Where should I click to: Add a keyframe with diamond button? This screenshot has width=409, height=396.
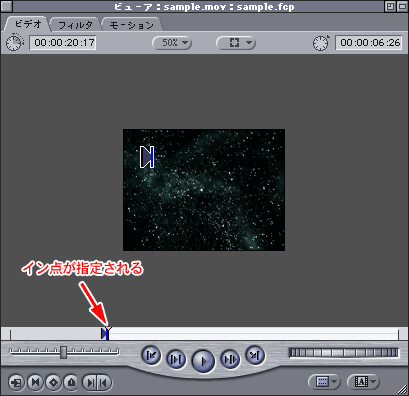point(53,382)
